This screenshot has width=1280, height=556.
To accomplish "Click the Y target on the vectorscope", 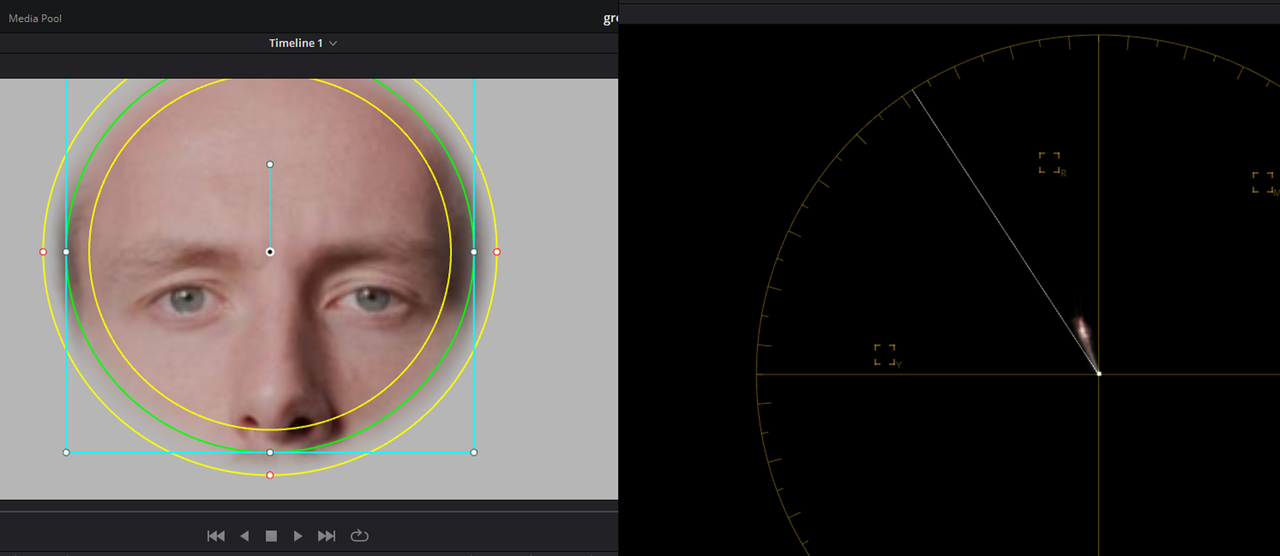I will (x=885, y=355).
